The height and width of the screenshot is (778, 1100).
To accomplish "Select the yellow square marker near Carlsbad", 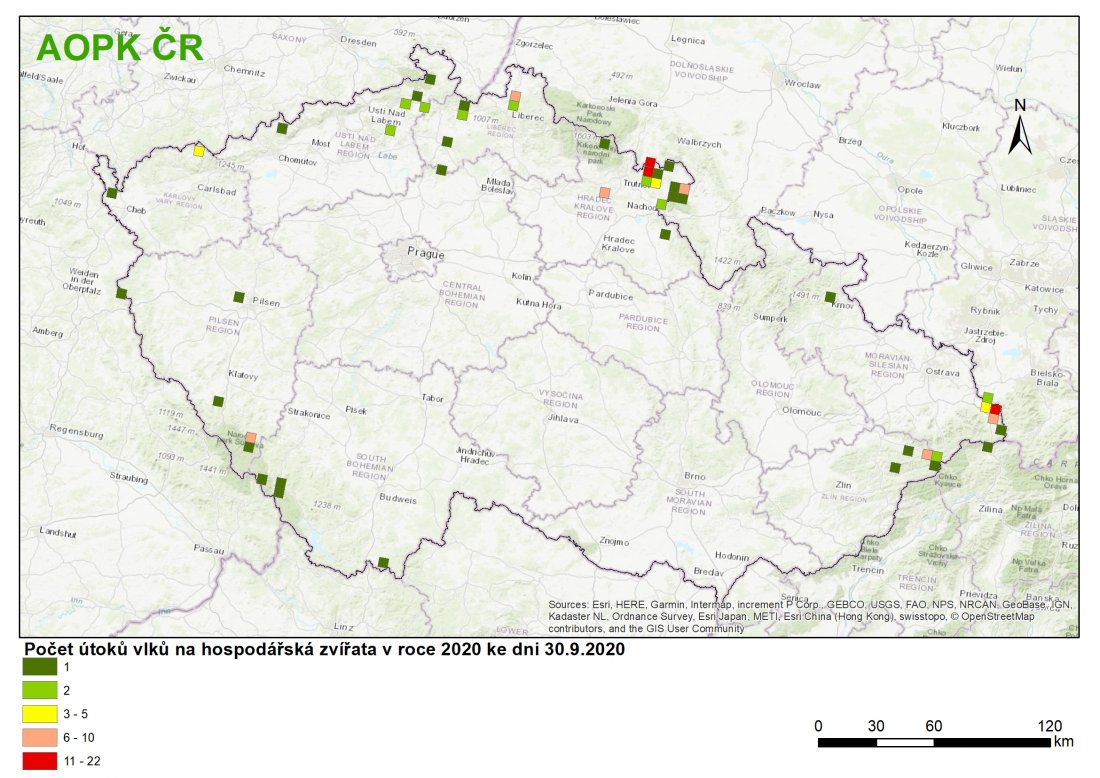I will tap(199, 151).
